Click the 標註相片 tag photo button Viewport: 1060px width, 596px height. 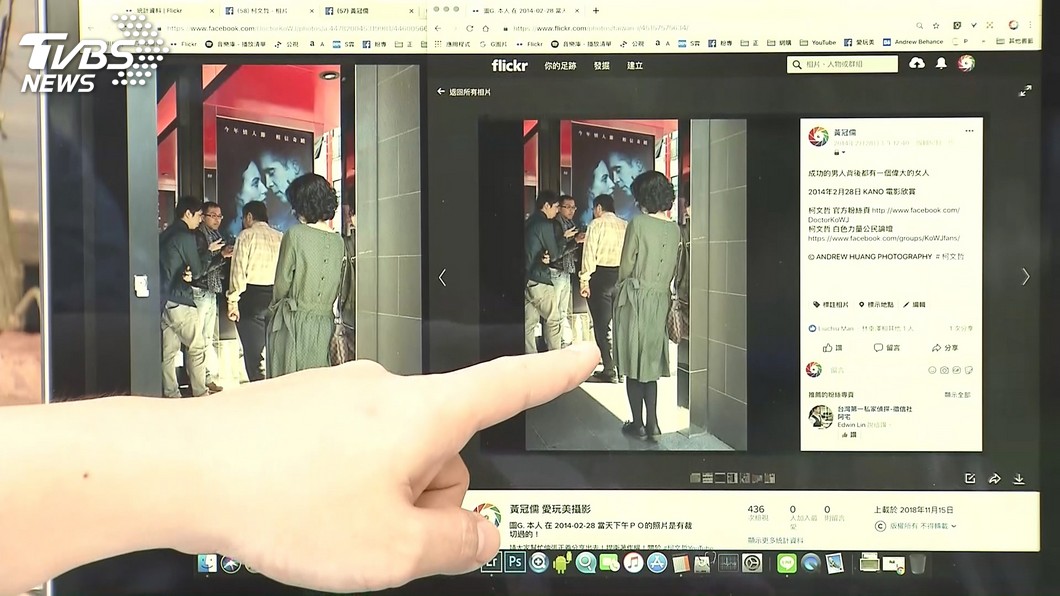tap(831, 305)
